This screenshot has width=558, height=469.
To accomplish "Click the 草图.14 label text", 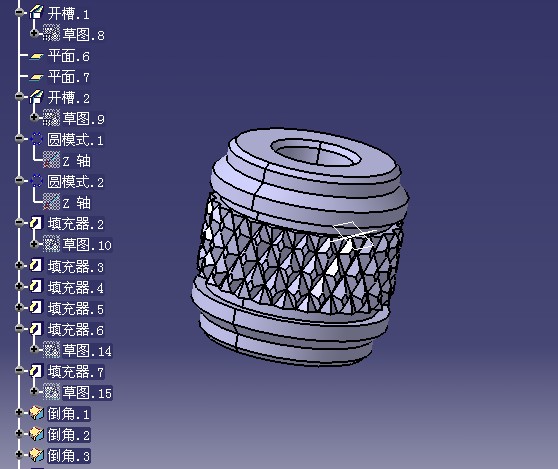I will (87, 351).
